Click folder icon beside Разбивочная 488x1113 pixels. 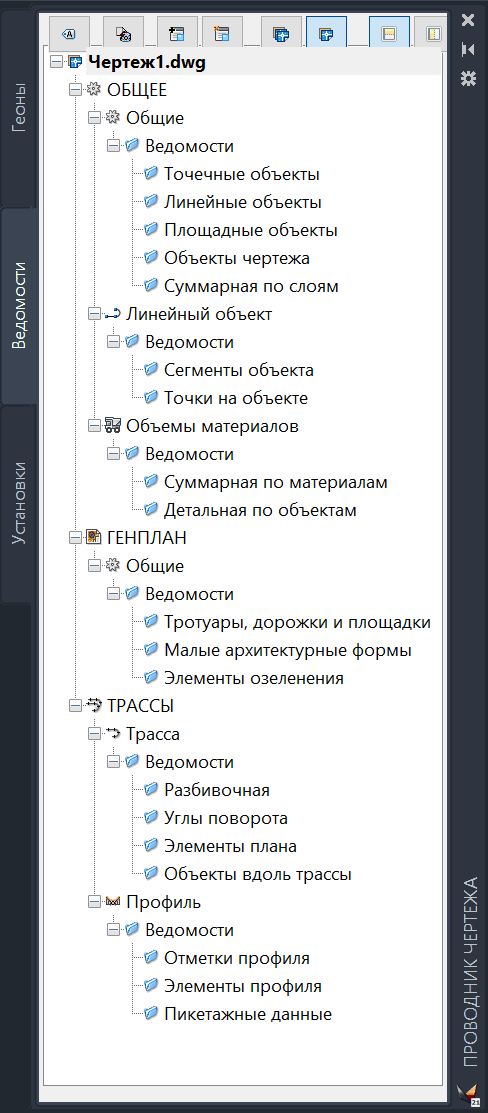coord(151,790)
